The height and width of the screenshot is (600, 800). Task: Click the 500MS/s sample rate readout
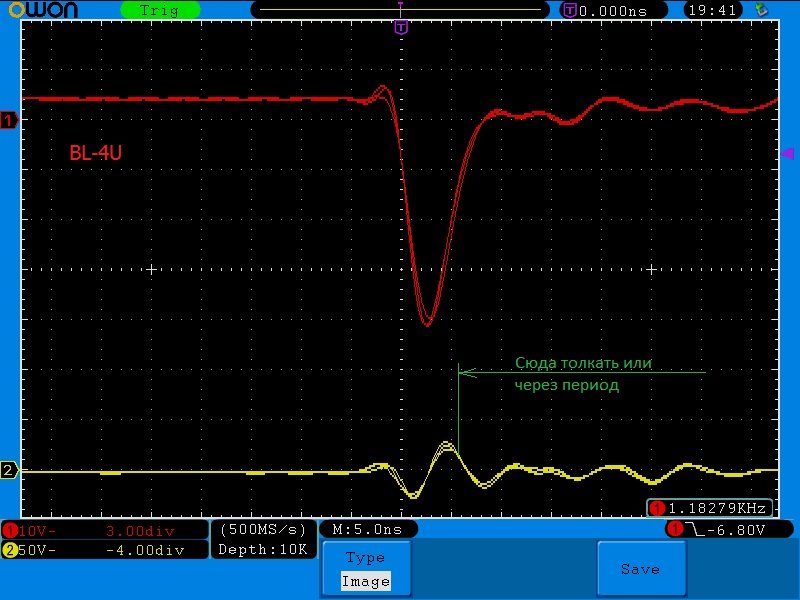click(x=263, y=529)
